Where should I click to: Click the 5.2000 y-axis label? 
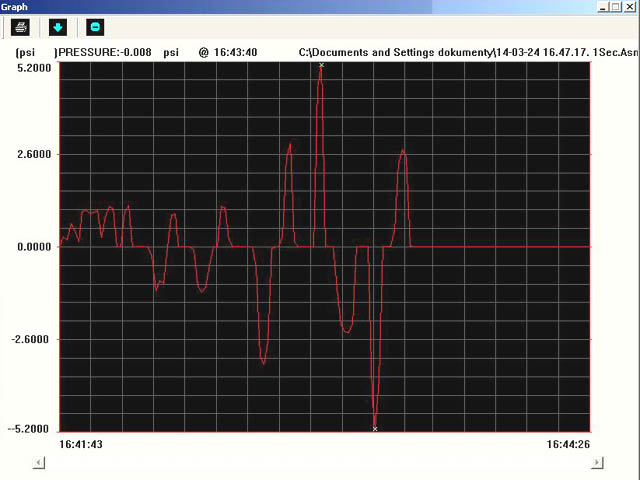click(34, 68)
